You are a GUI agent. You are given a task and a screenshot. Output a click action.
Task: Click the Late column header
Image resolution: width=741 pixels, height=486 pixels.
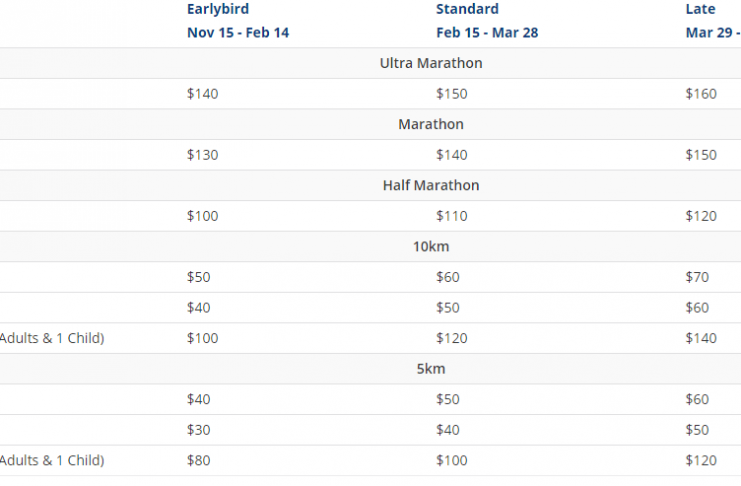coord(700,9)
